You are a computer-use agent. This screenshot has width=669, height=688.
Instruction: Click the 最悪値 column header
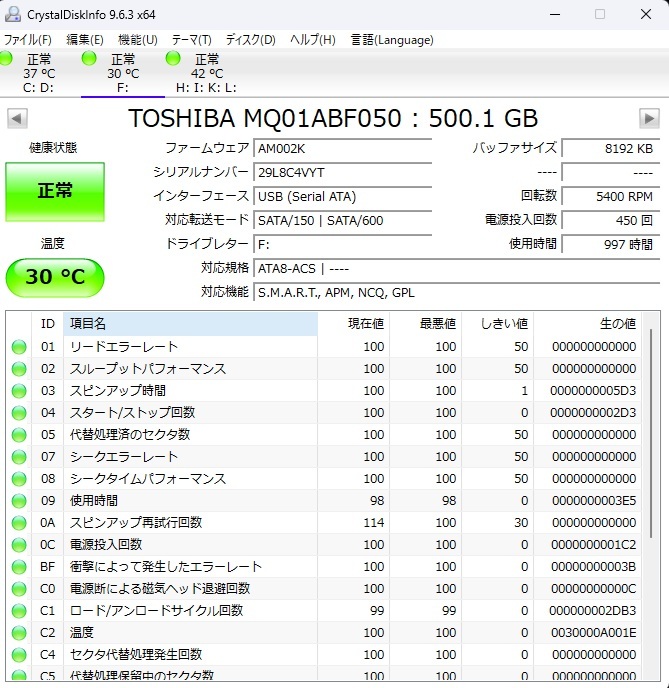426,324
